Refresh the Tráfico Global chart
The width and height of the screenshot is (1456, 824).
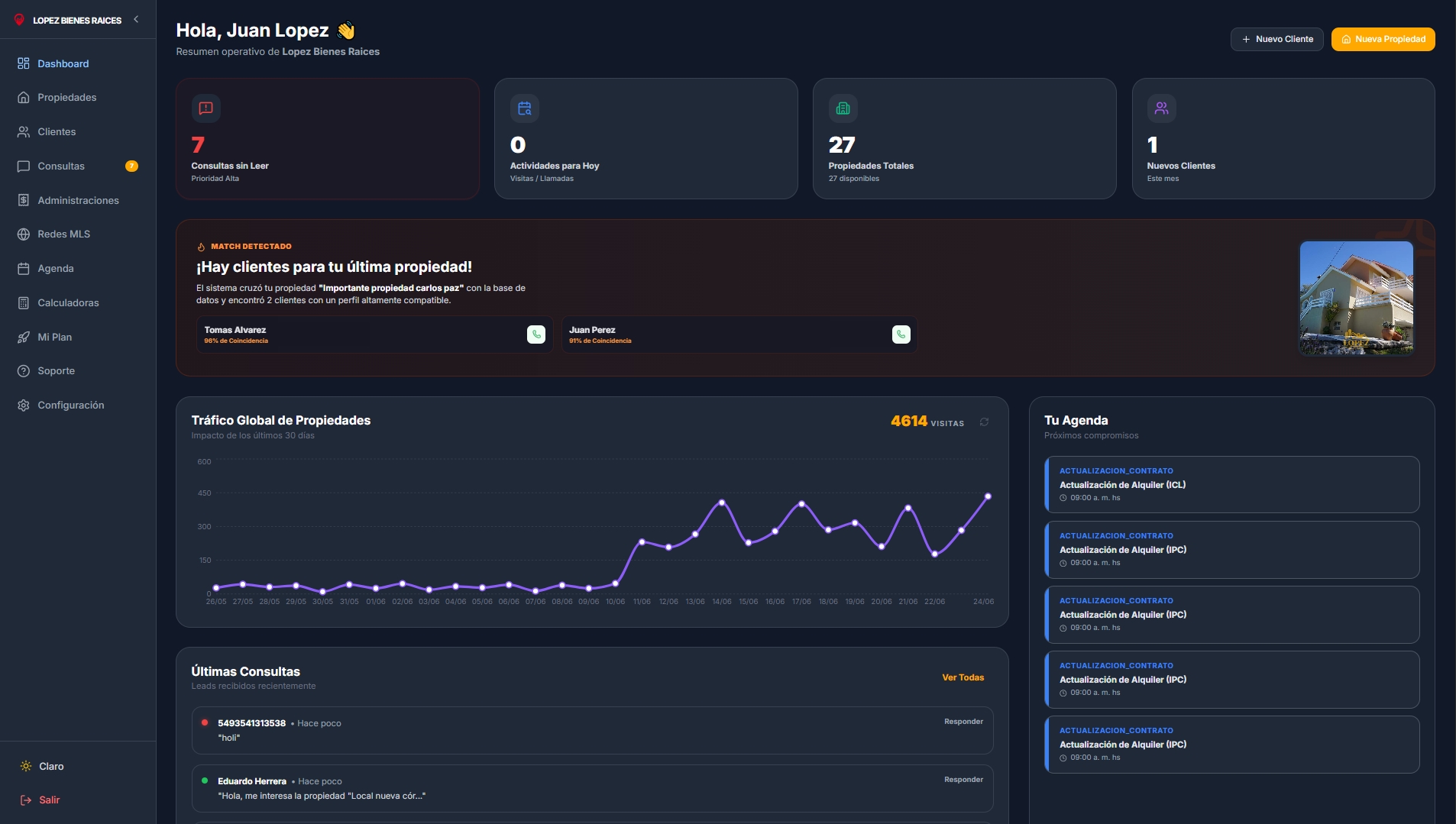tap(984, 422)
